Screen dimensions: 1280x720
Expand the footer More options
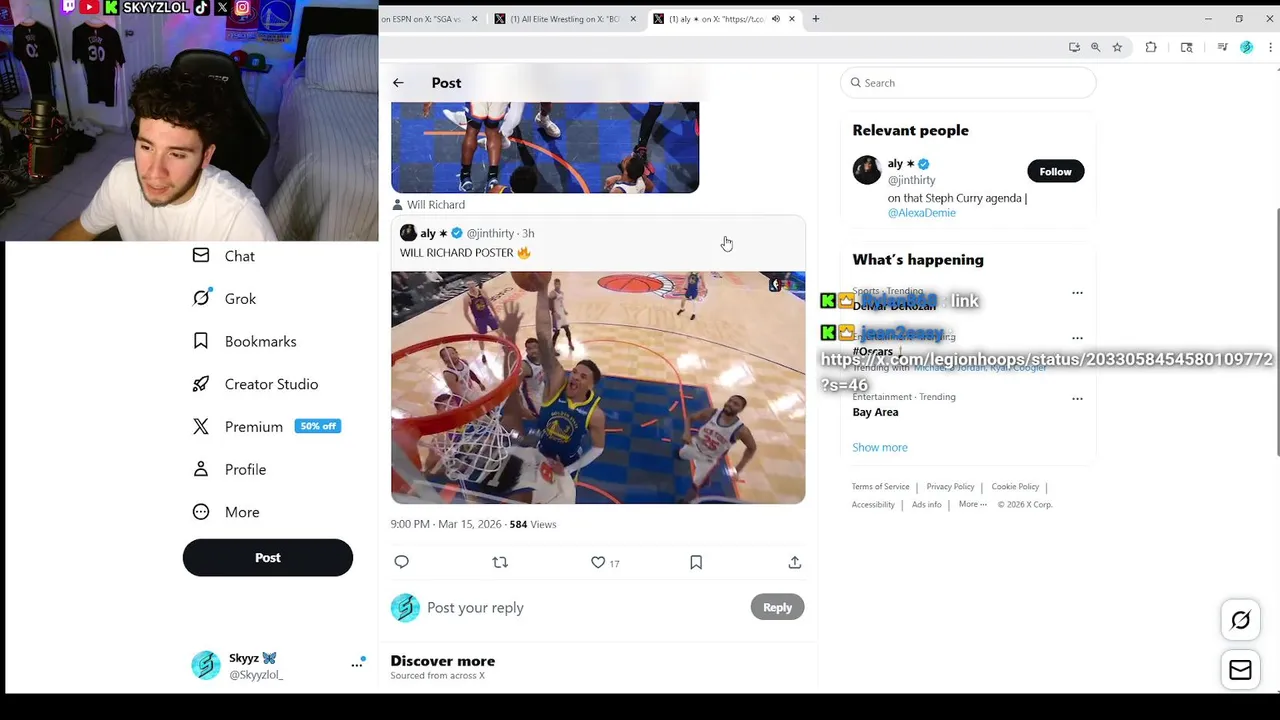pyautogui.click(x=973, y=505)
